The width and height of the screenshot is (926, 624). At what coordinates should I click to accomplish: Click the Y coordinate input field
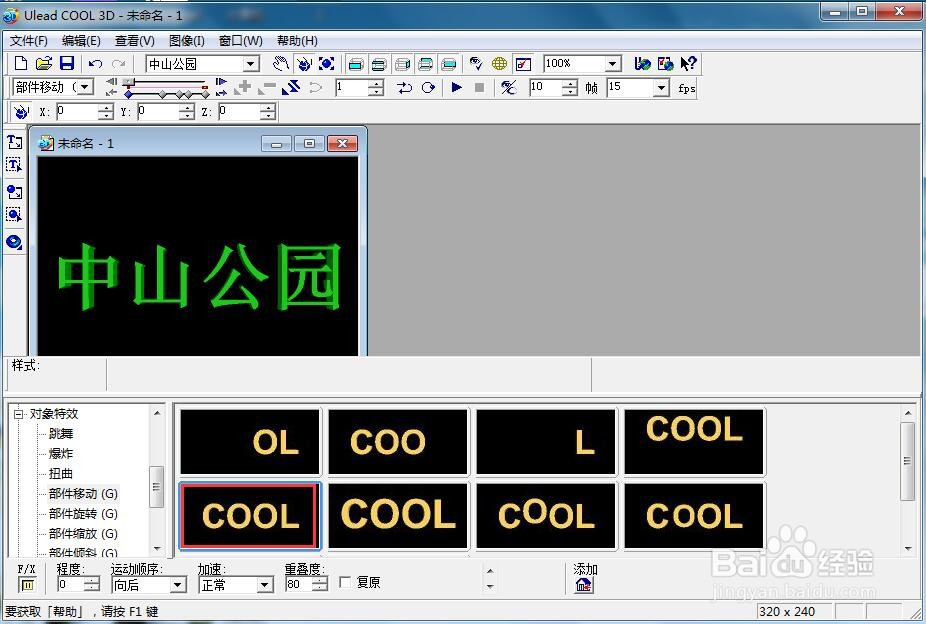(158, 111)
